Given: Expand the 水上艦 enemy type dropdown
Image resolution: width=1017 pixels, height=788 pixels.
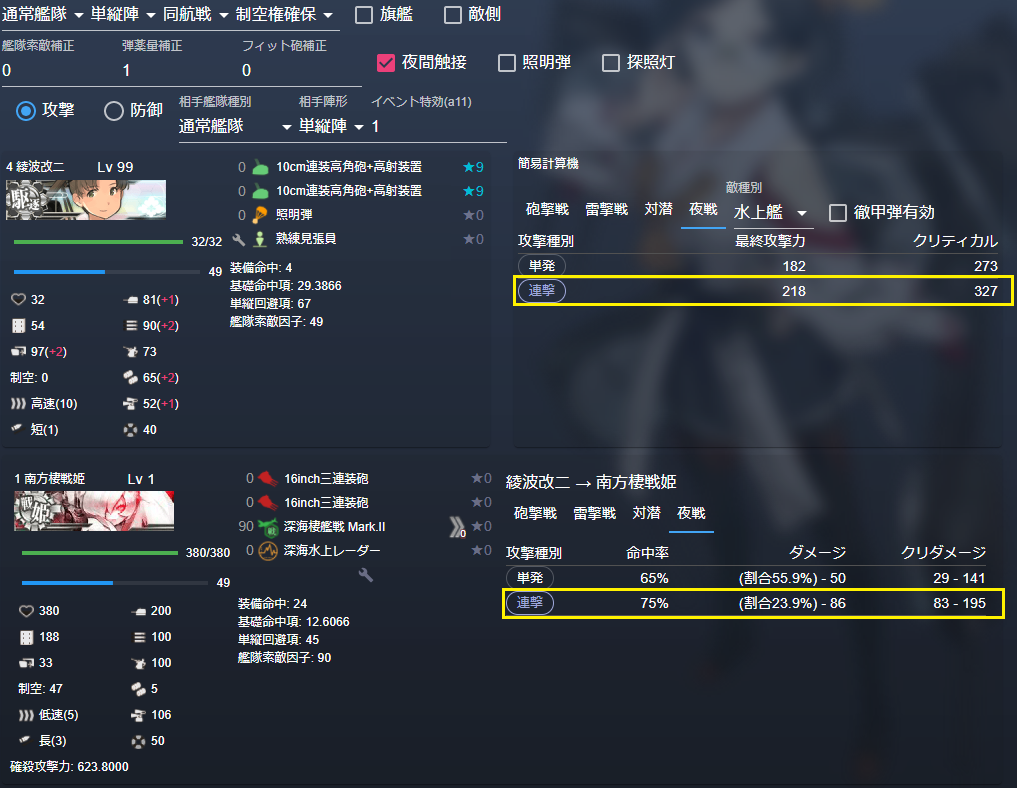Looking at the screenshot, I should [772, 213].
